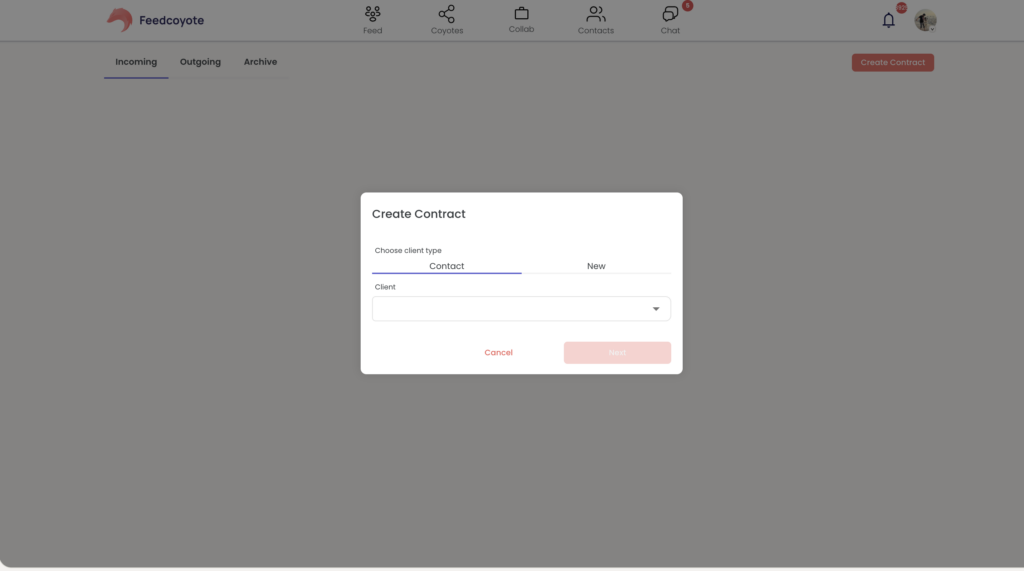Open the Feed icon in navigation
Screen dimensions: 1024x571
(x=373, y=14)
